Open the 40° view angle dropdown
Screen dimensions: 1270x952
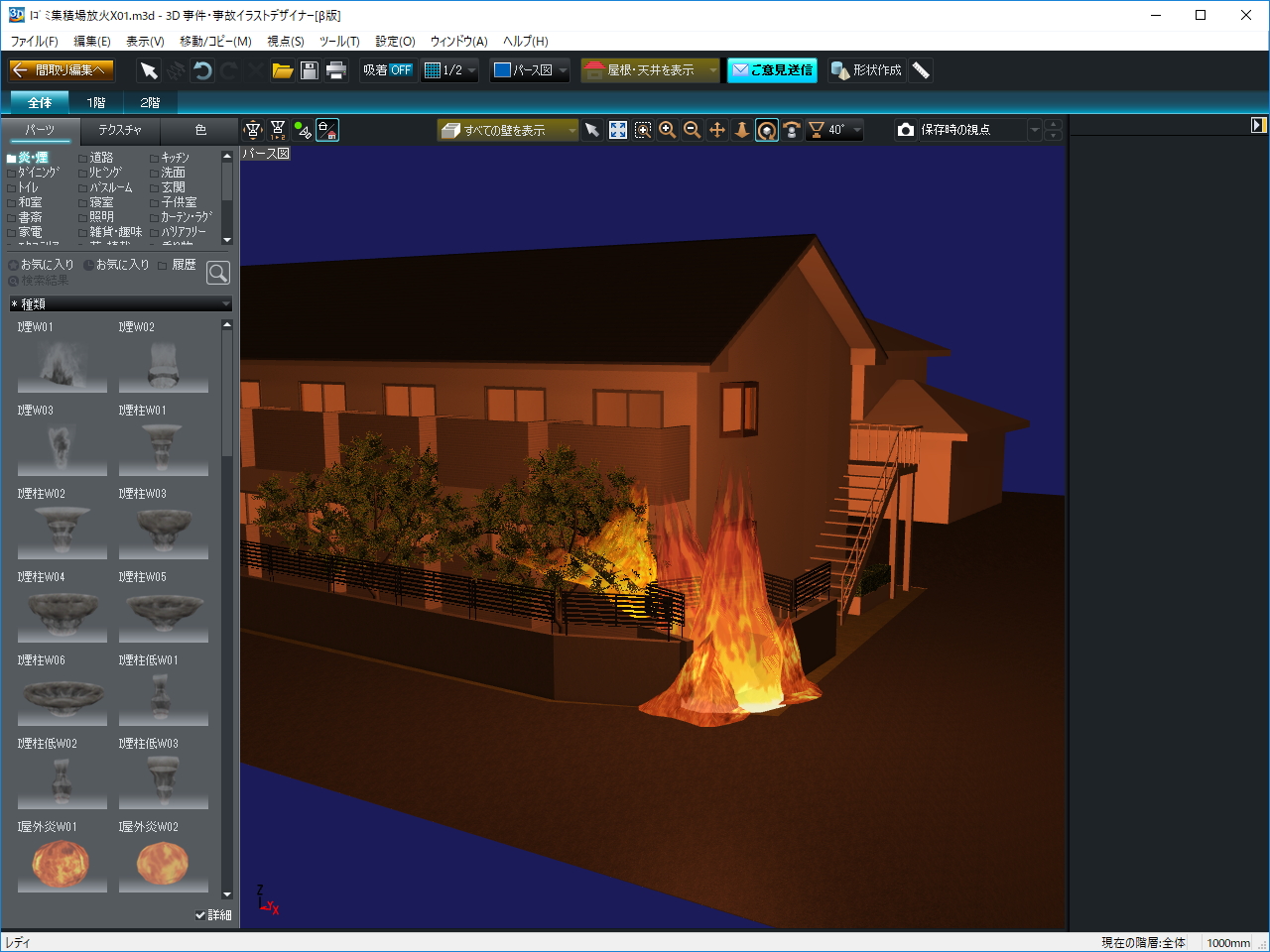pos(834,130)
